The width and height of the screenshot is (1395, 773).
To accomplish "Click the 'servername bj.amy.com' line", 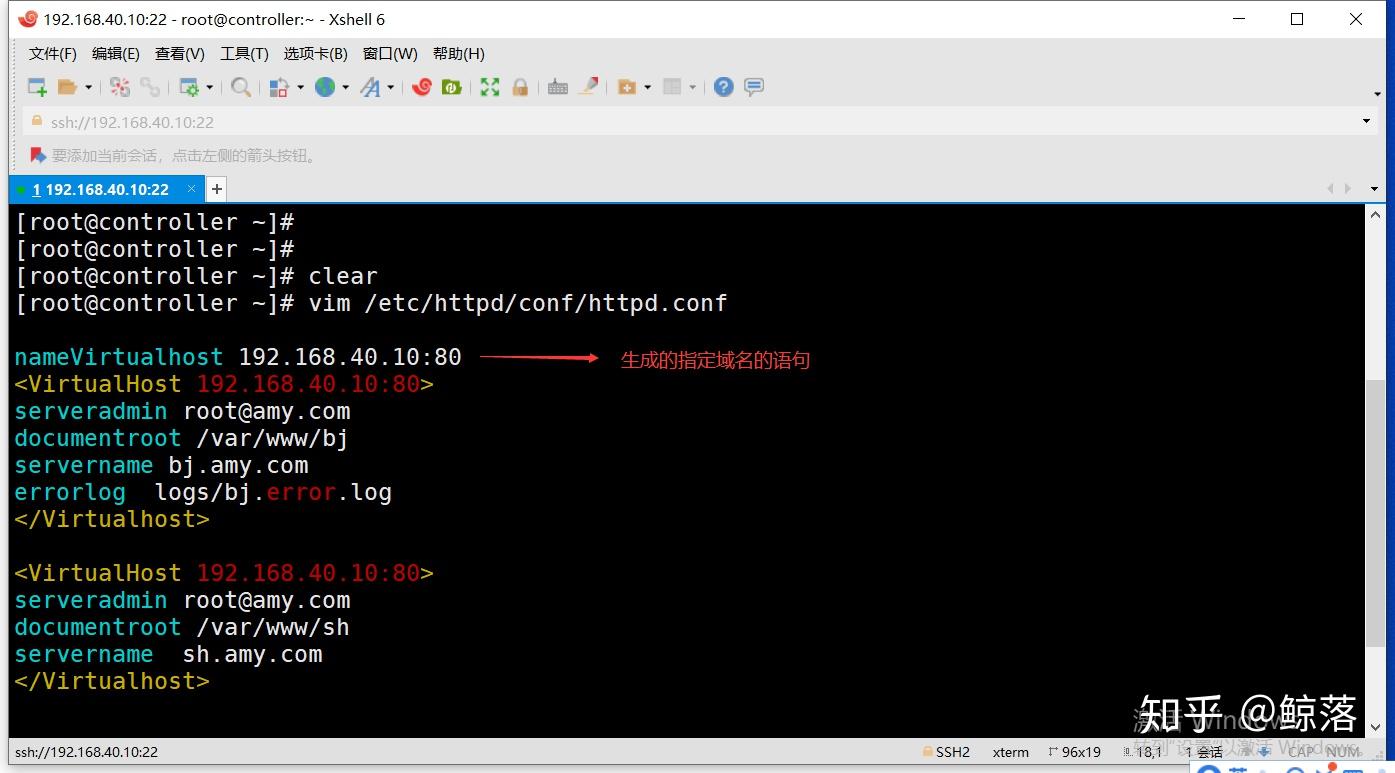I will 161,465.
